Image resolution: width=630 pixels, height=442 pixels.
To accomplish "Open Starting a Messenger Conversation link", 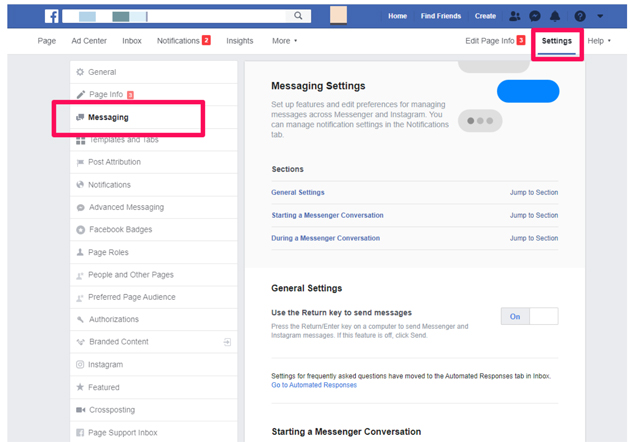I will 327,215.
